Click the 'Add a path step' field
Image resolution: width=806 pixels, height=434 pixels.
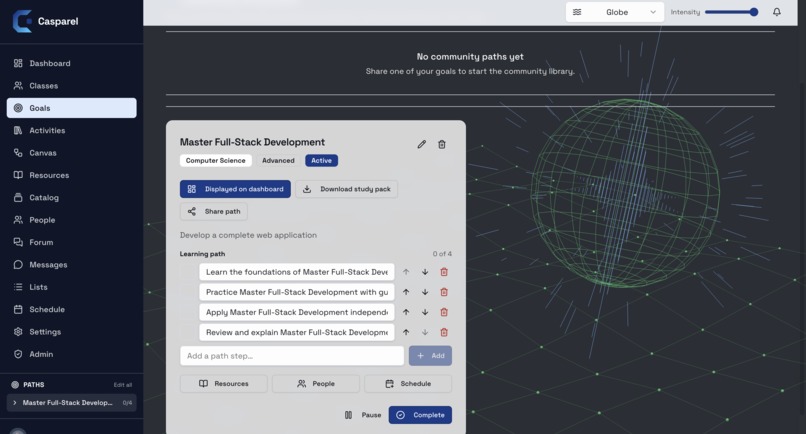coord(292,356)
